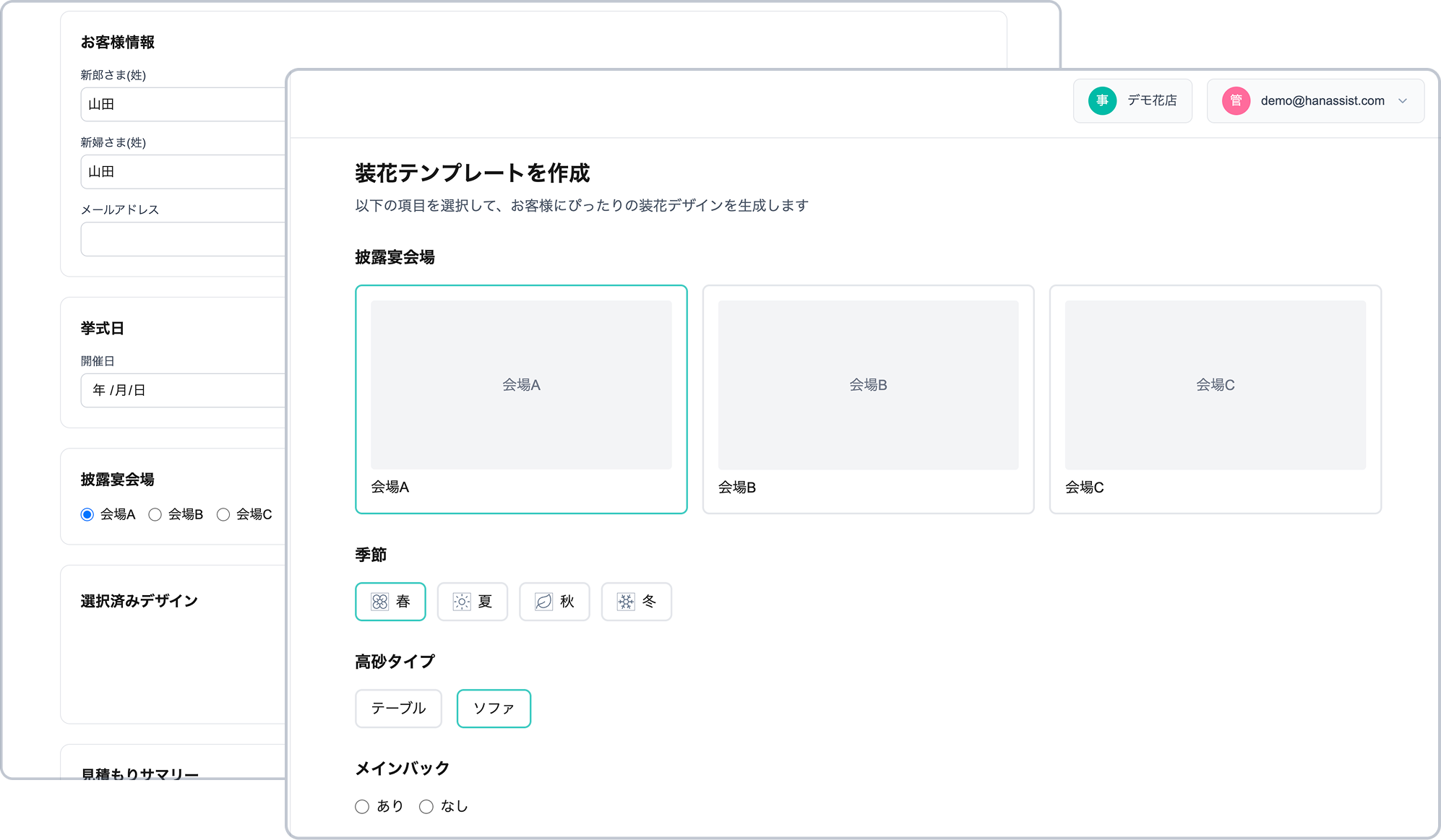
Task: Click the 会場A venue preview thumbnail
Action: pos(521,385)
